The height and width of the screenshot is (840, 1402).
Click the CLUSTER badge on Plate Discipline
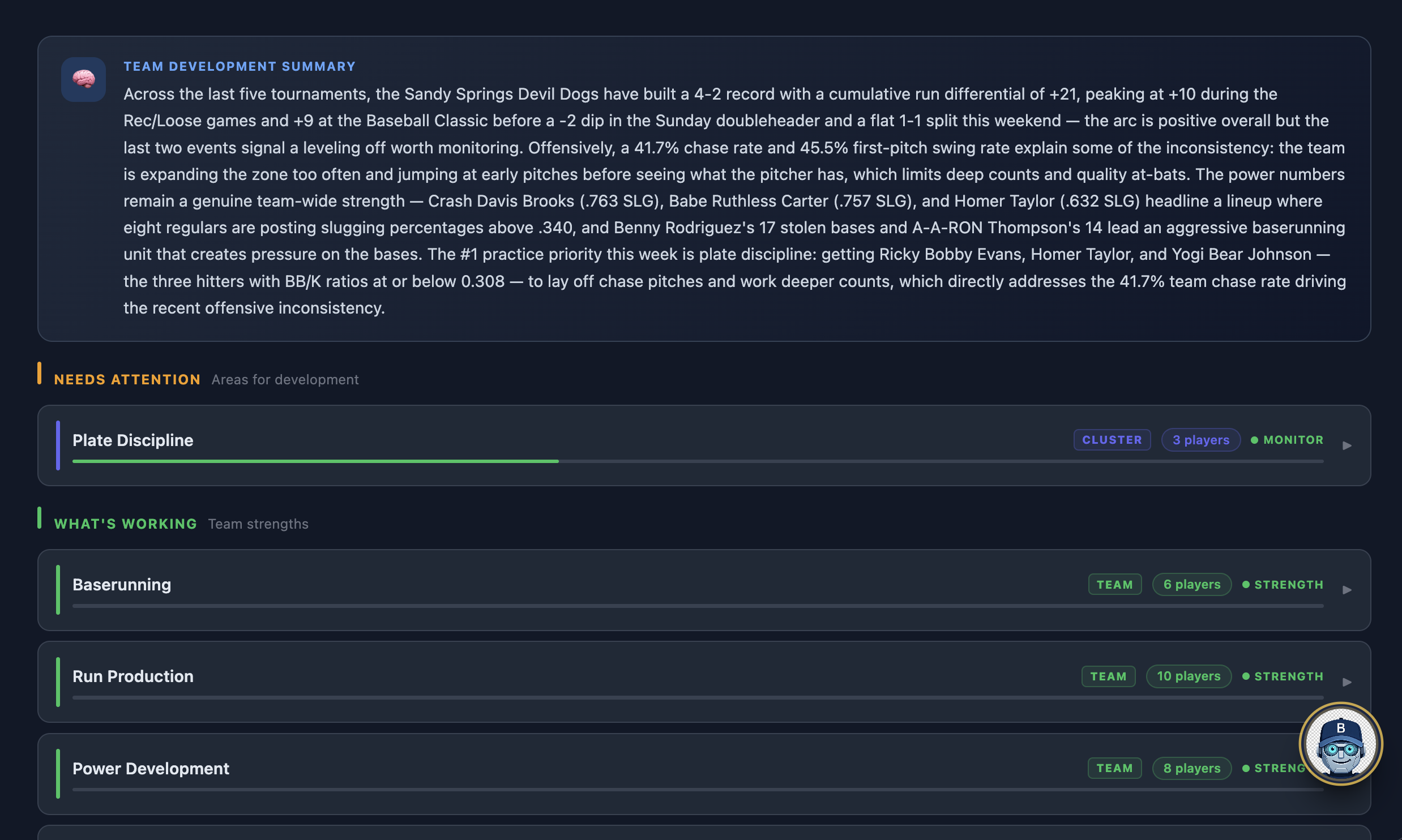(1112, 440)
